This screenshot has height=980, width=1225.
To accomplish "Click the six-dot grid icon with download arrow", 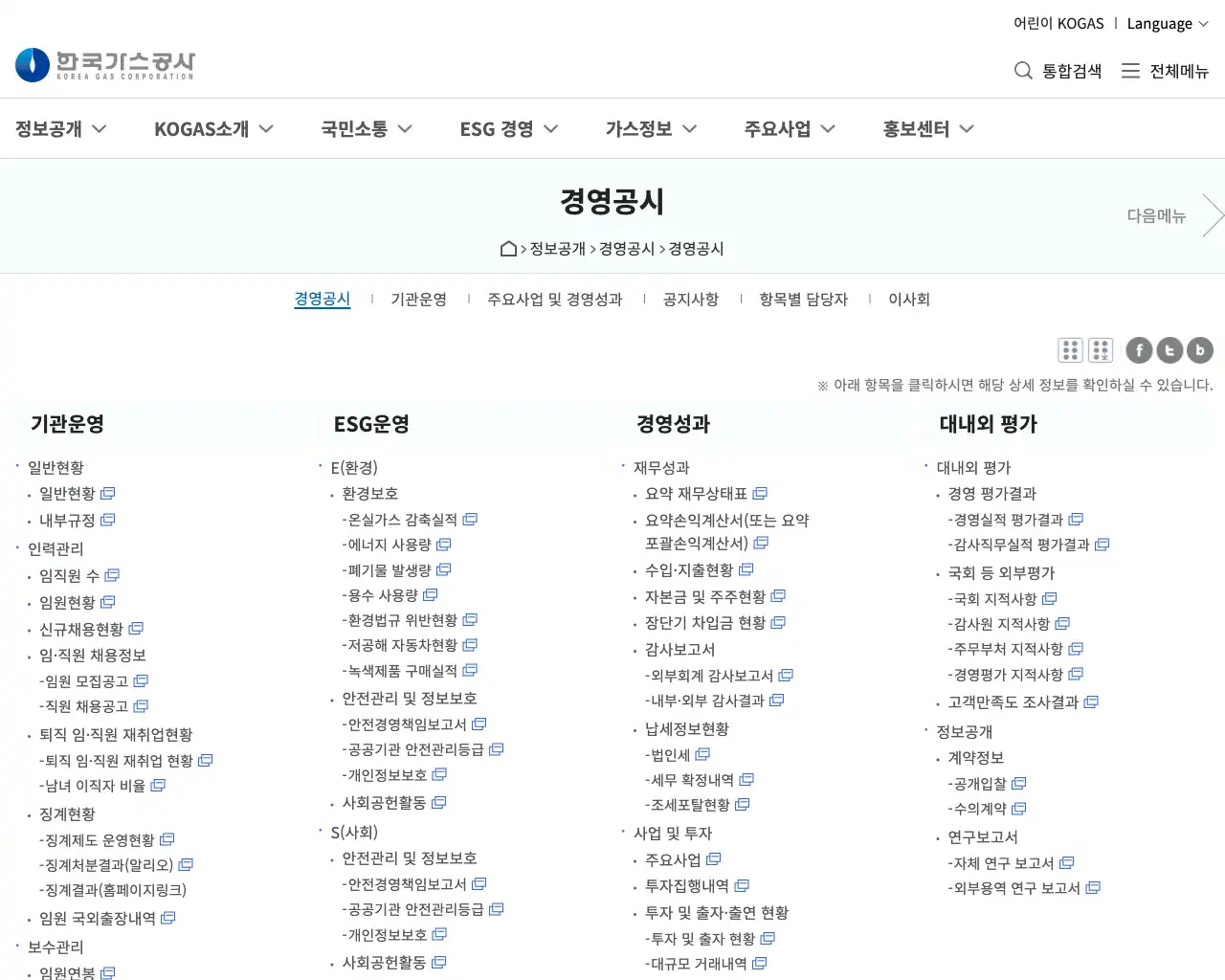I will pyautogui.click(x=1101, y=350).
